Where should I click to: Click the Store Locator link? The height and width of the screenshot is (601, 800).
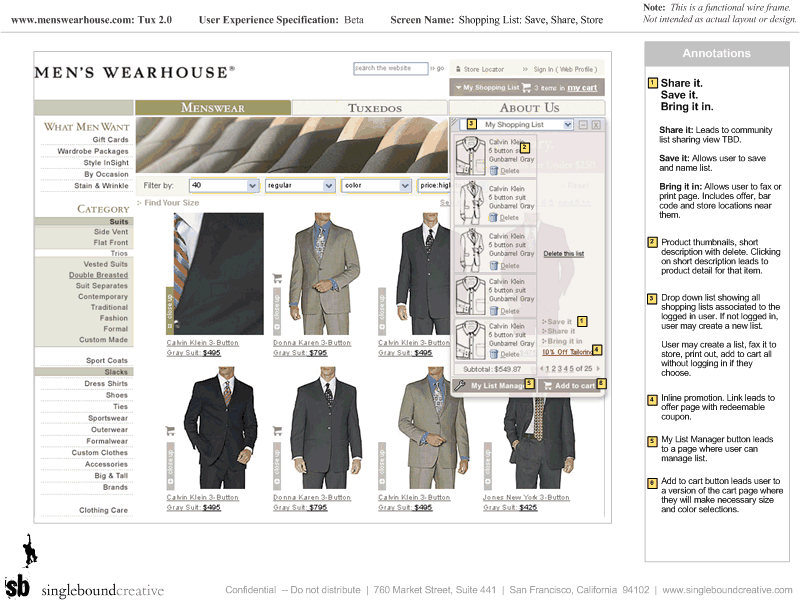click(483, 69)
